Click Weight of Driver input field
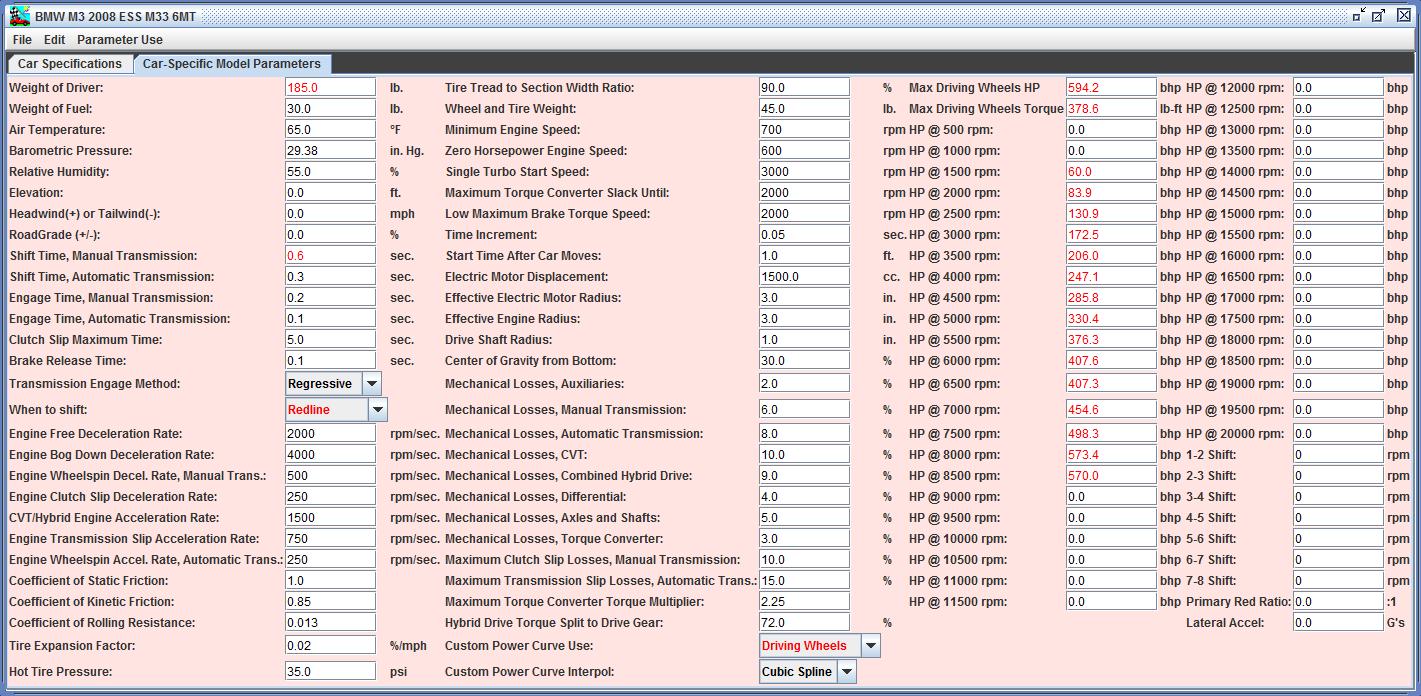1421x696 pixels. point(330,88)
